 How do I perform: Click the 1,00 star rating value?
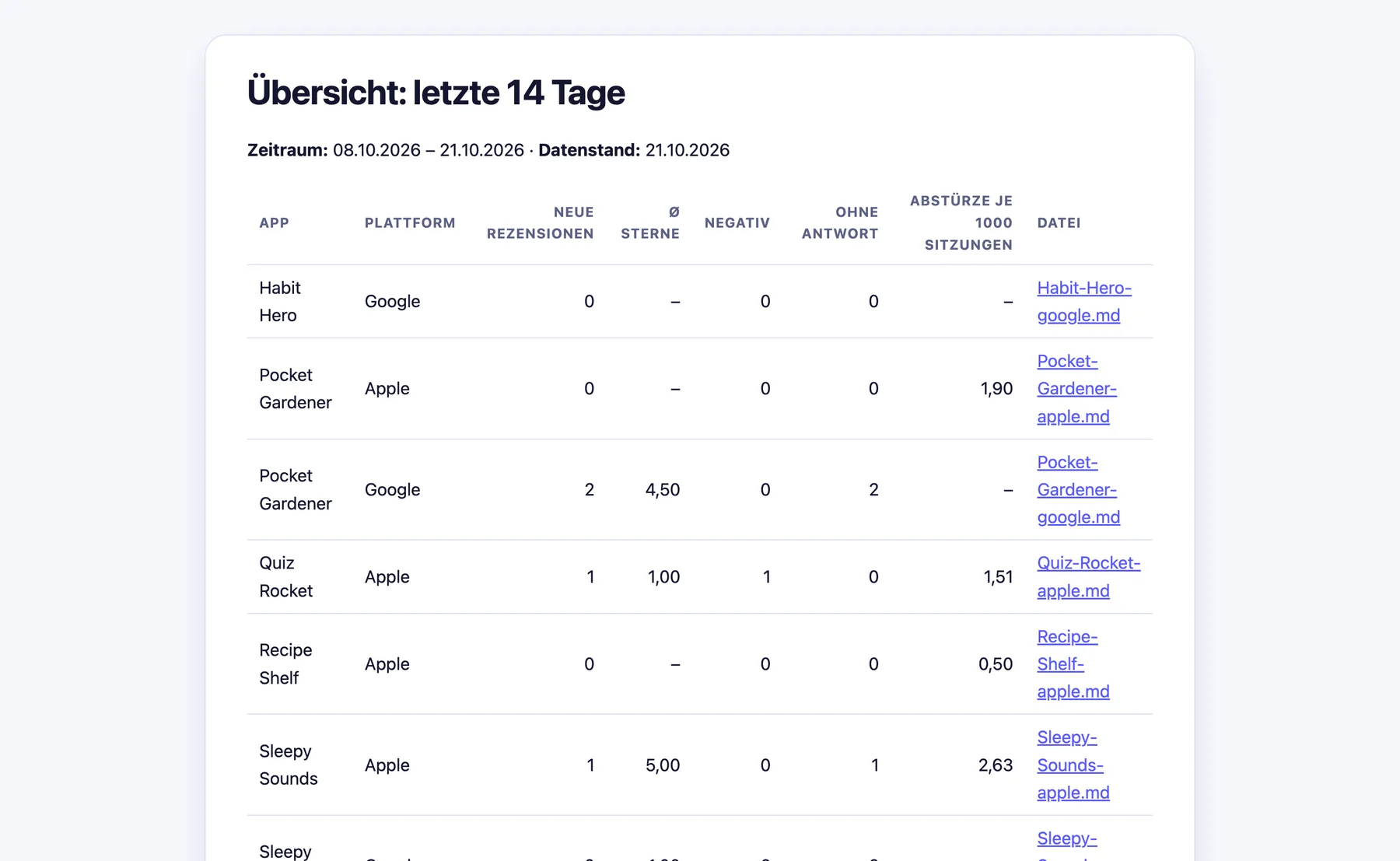(663, 576)
